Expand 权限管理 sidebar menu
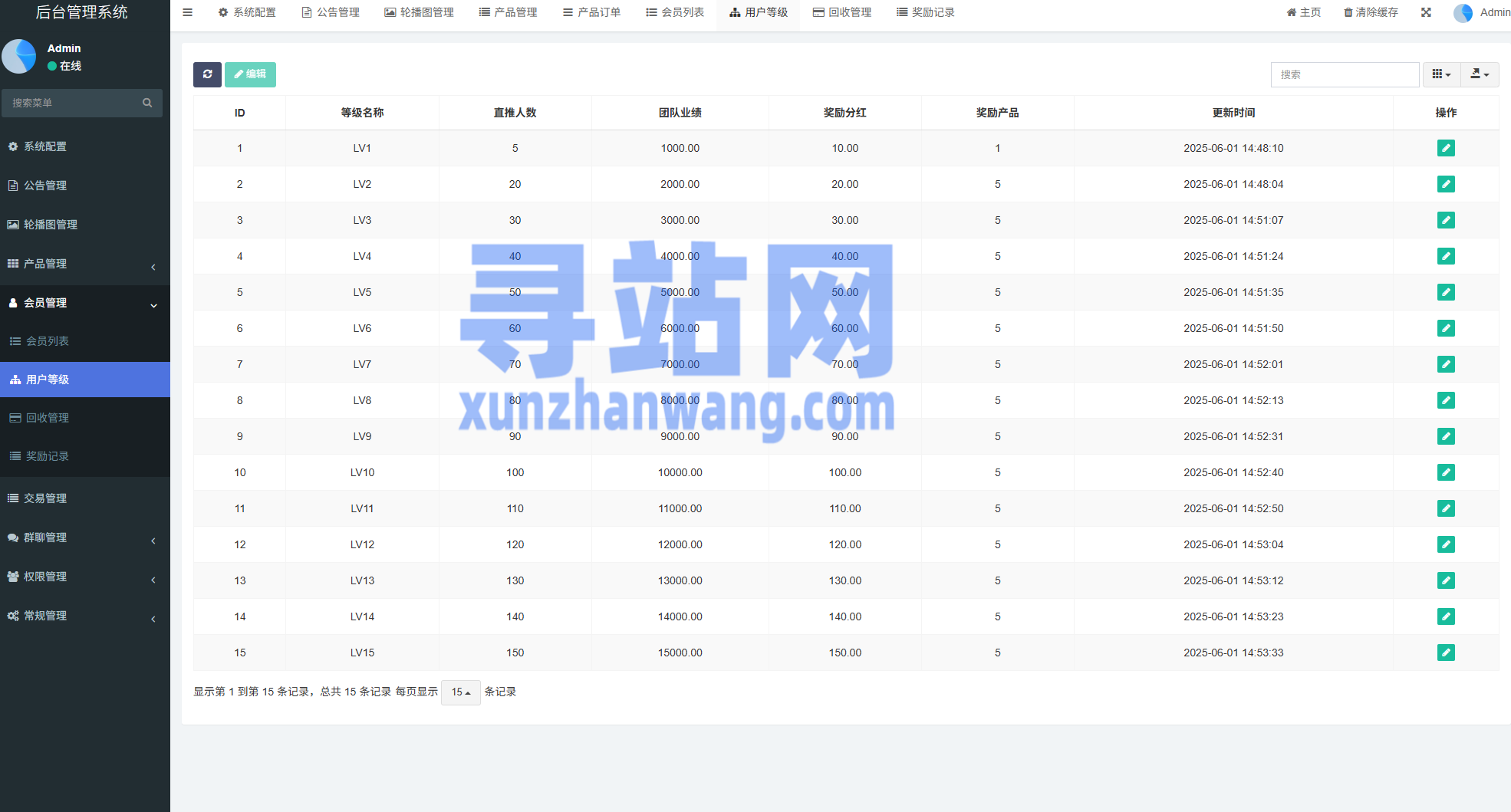This screenshot has width=1511, height=812. point(84,577)
